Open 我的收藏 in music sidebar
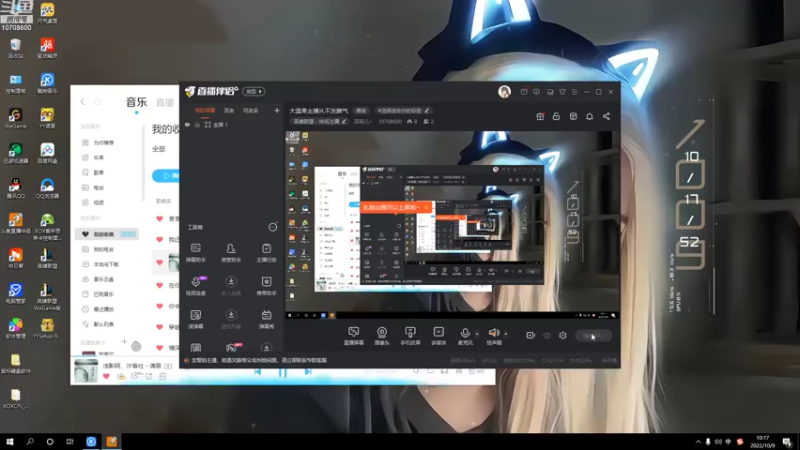This screenshot has width=800, height=450. (x=107, y=234)
